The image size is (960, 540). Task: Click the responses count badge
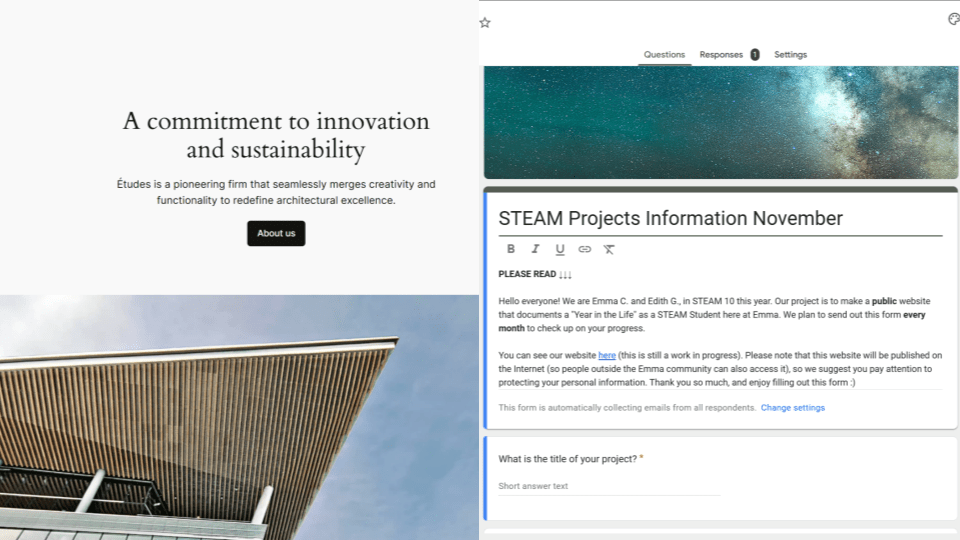(755, 55)
